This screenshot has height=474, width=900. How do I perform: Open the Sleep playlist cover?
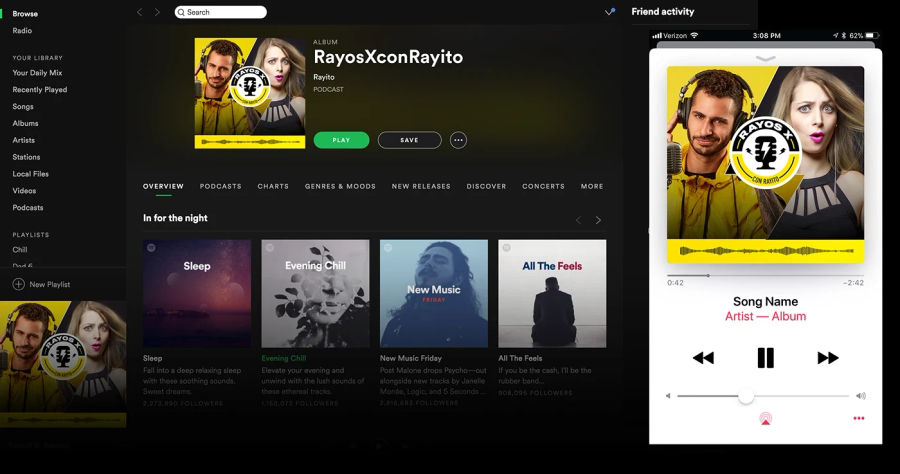[x=197, y=293]
